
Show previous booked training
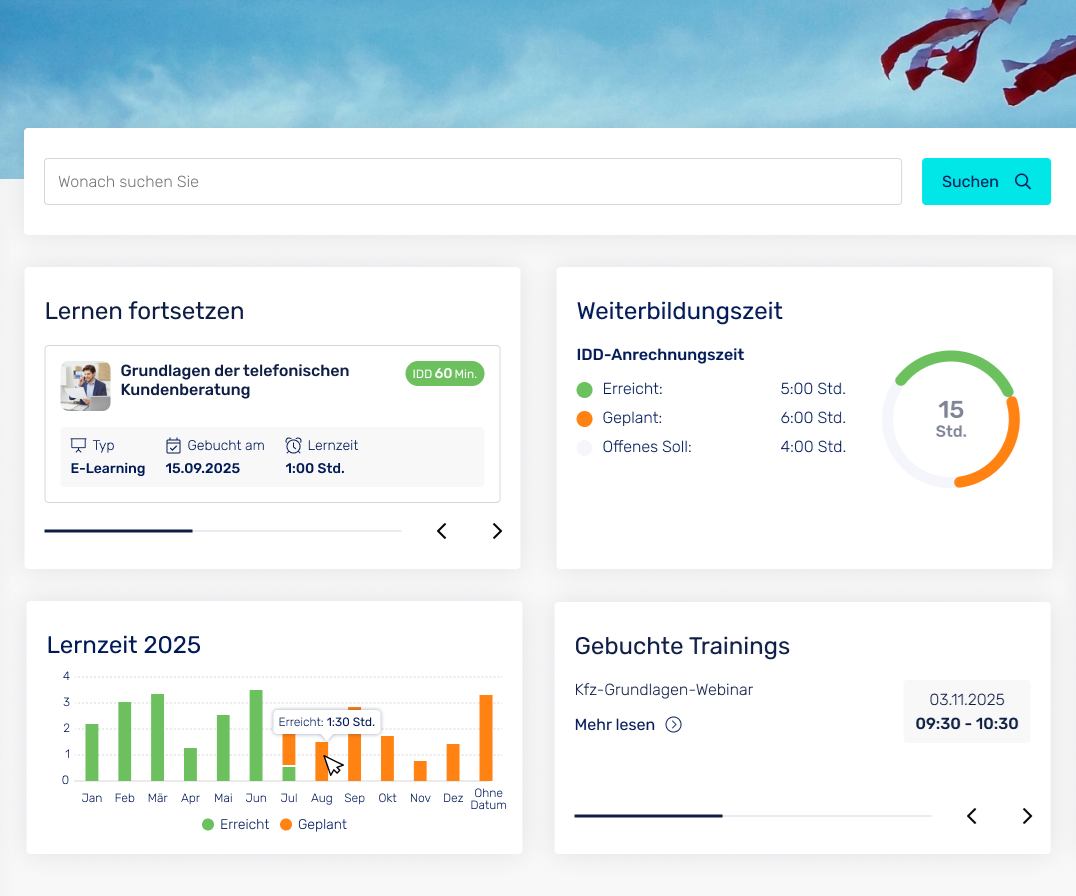[971, 816]
